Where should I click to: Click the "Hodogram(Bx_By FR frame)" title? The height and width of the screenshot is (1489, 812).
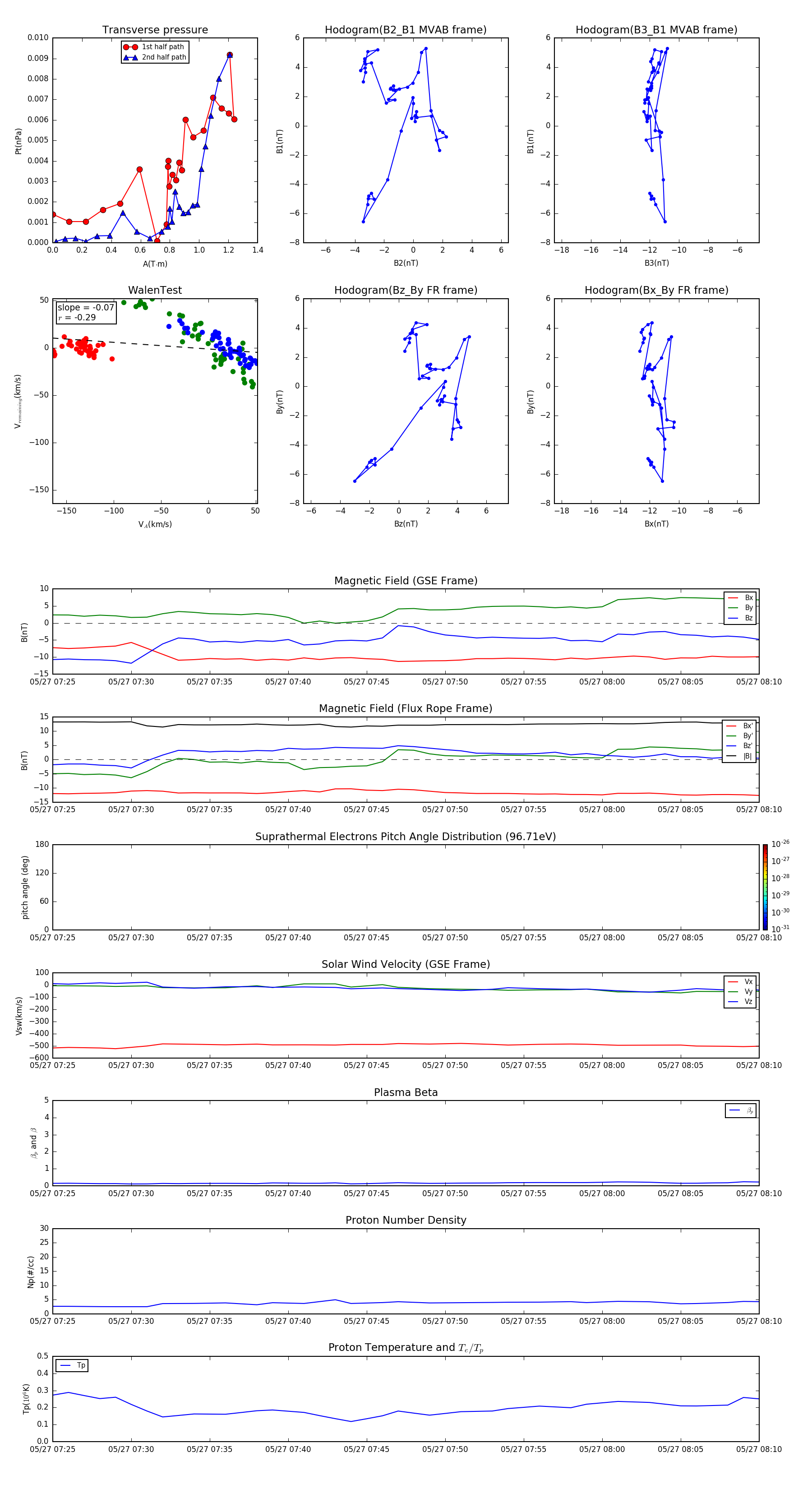point(656,290)
